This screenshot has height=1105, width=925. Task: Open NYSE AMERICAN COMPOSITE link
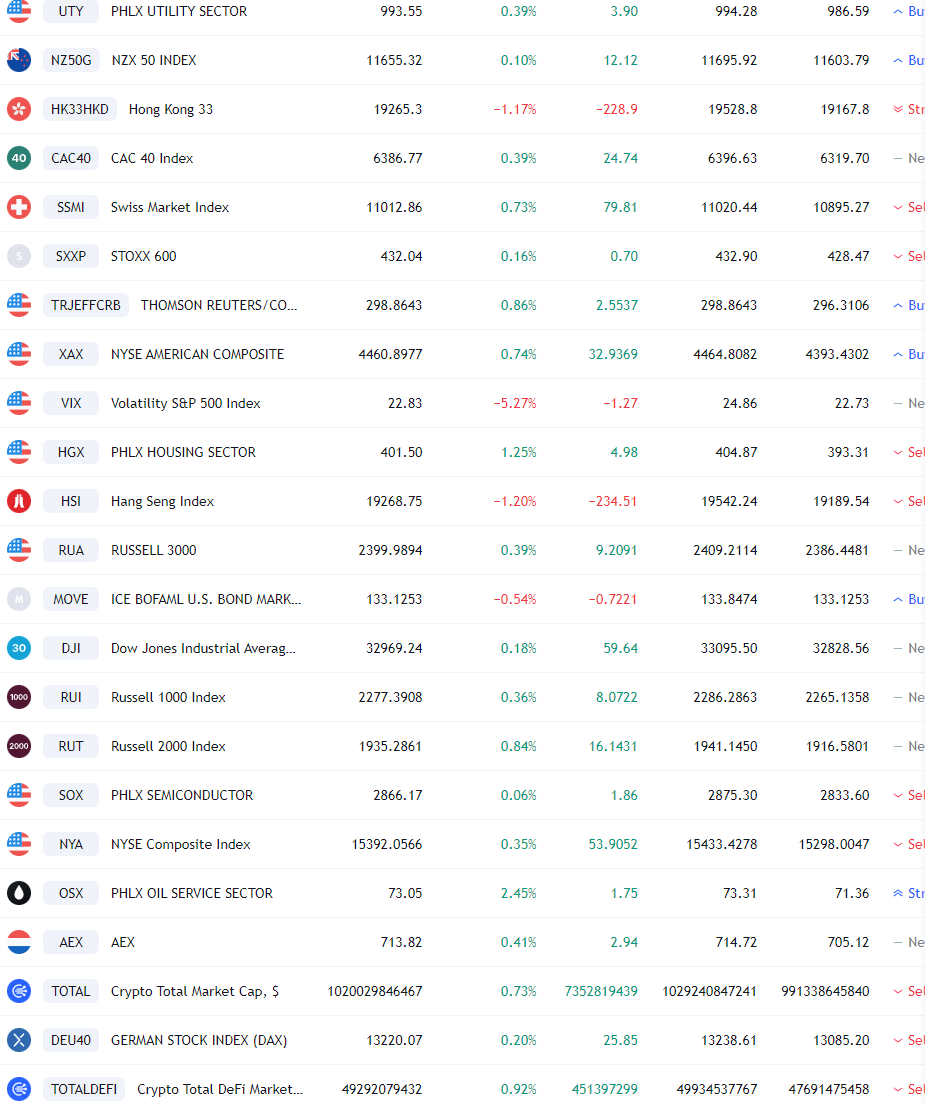[x=197, y=354]
